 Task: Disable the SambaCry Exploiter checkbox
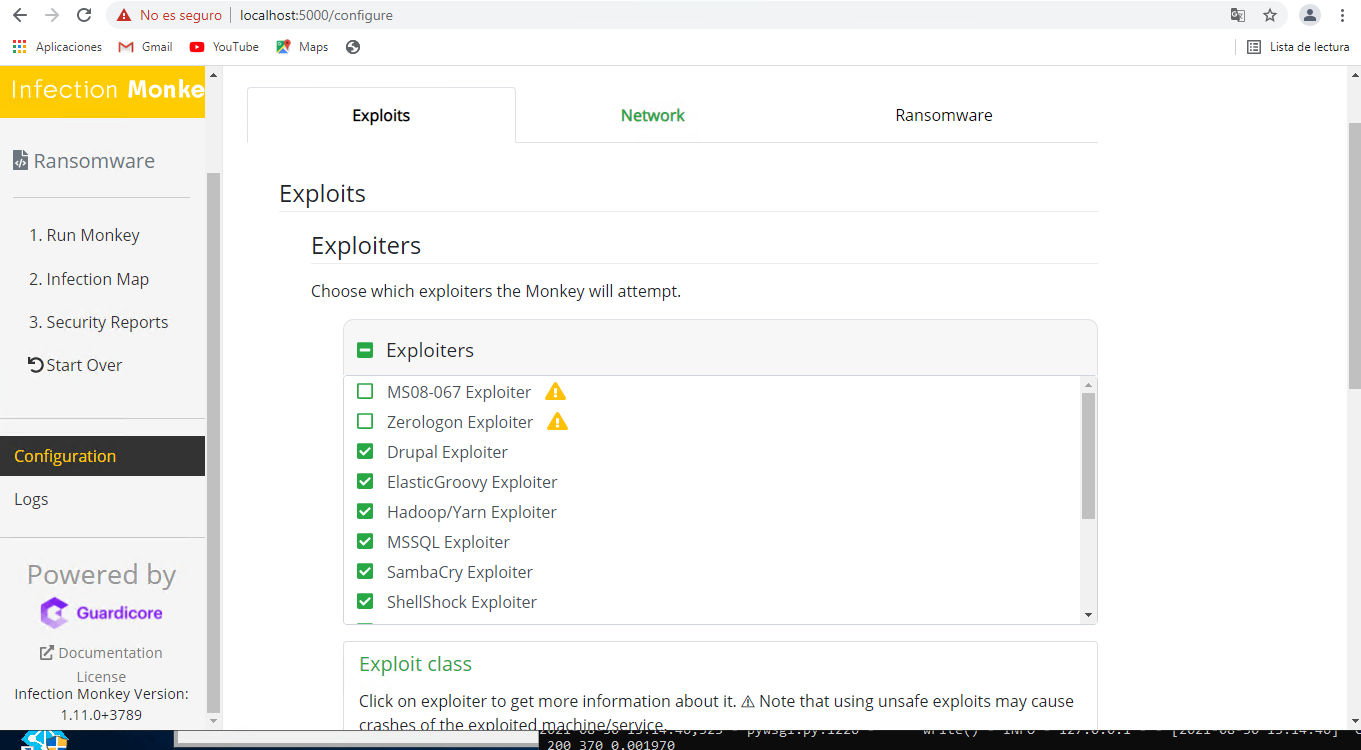coord(365,572)
